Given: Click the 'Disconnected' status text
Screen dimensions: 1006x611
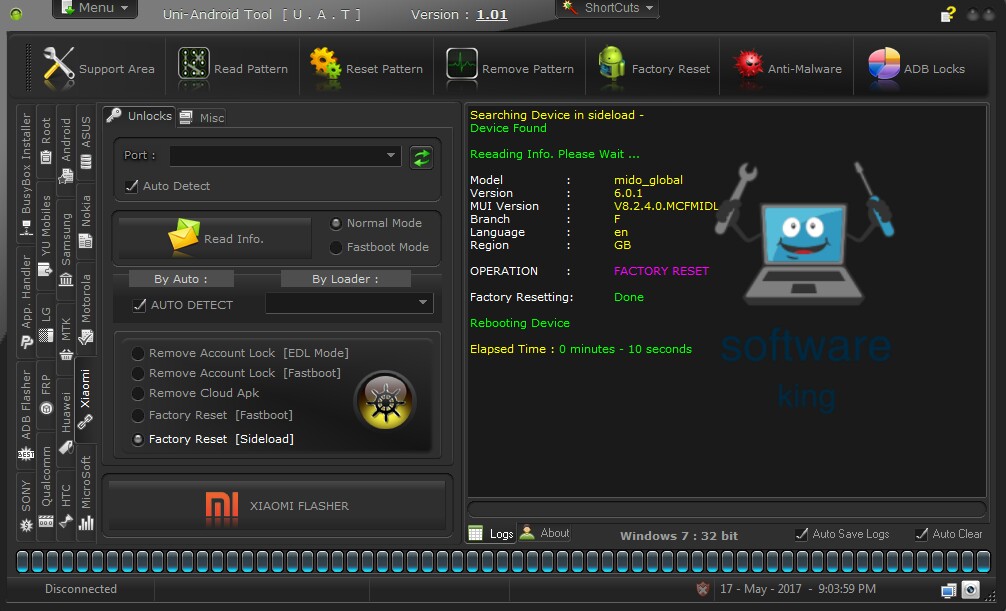Looking at the screenshot, I should pyautogui.click(x=81, y=589).
